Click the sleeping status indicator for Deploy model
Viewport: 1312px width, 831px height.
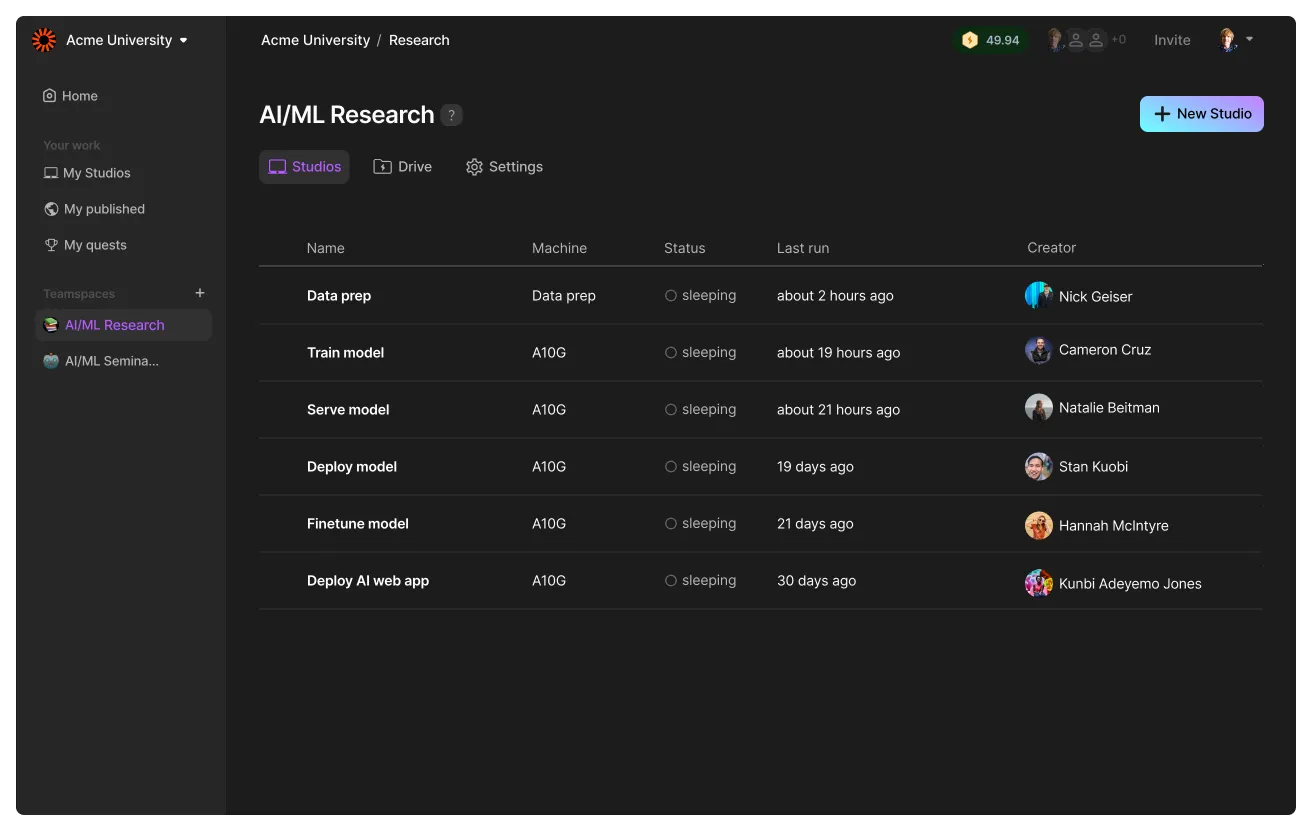[700, 466]
